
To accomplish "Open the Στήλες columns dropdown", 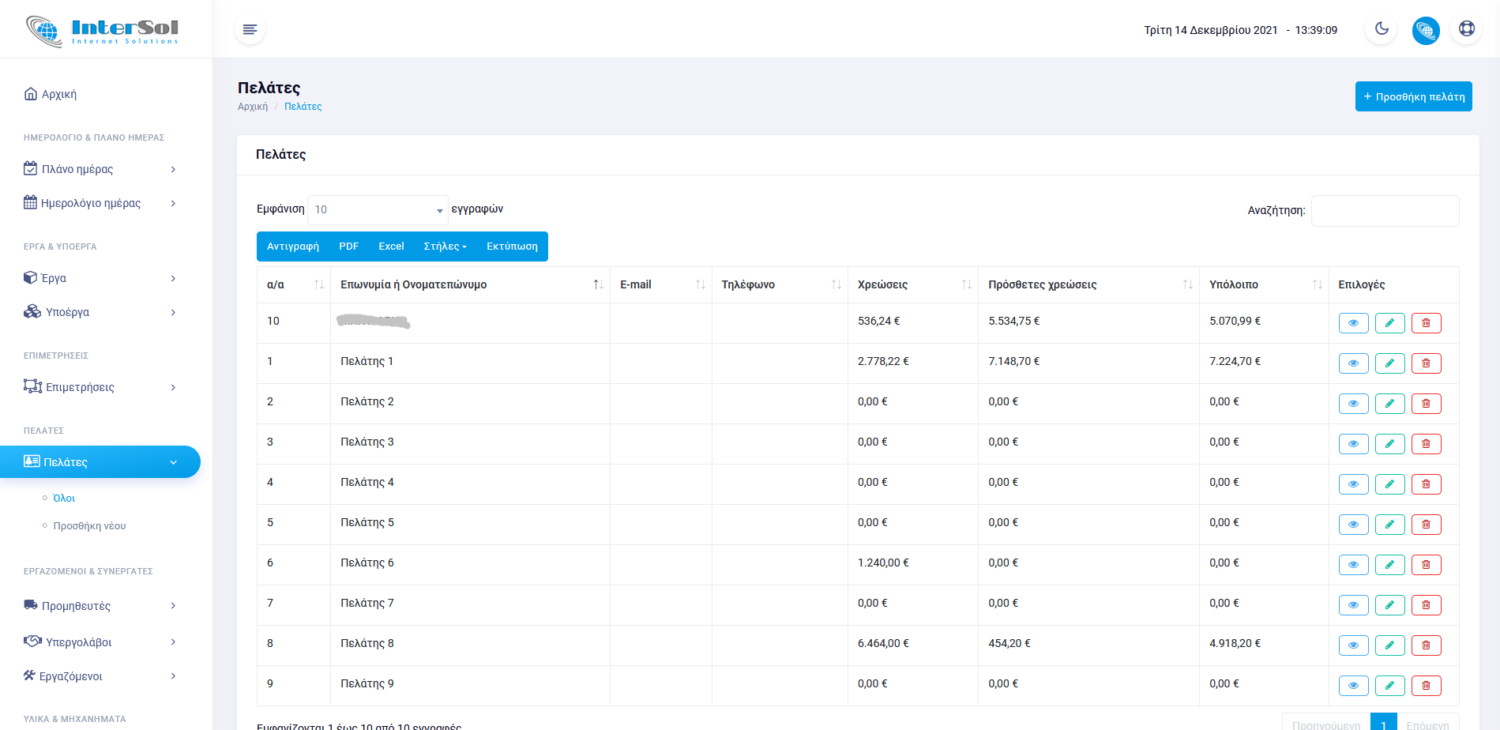I will pyautogui.click(x=445, y=246).
